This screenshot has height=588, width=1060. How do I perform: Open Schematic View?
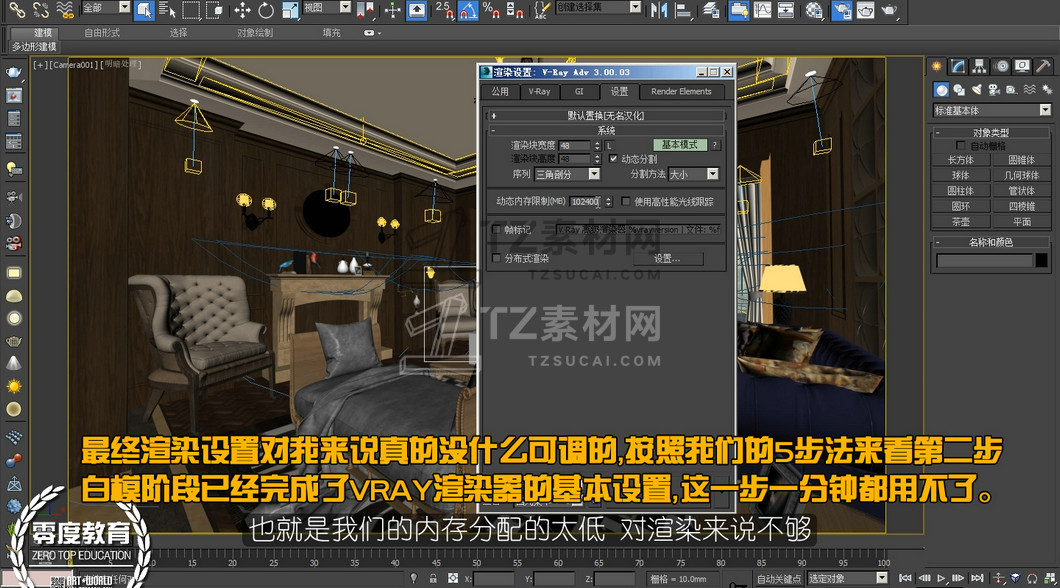[786, 9]
